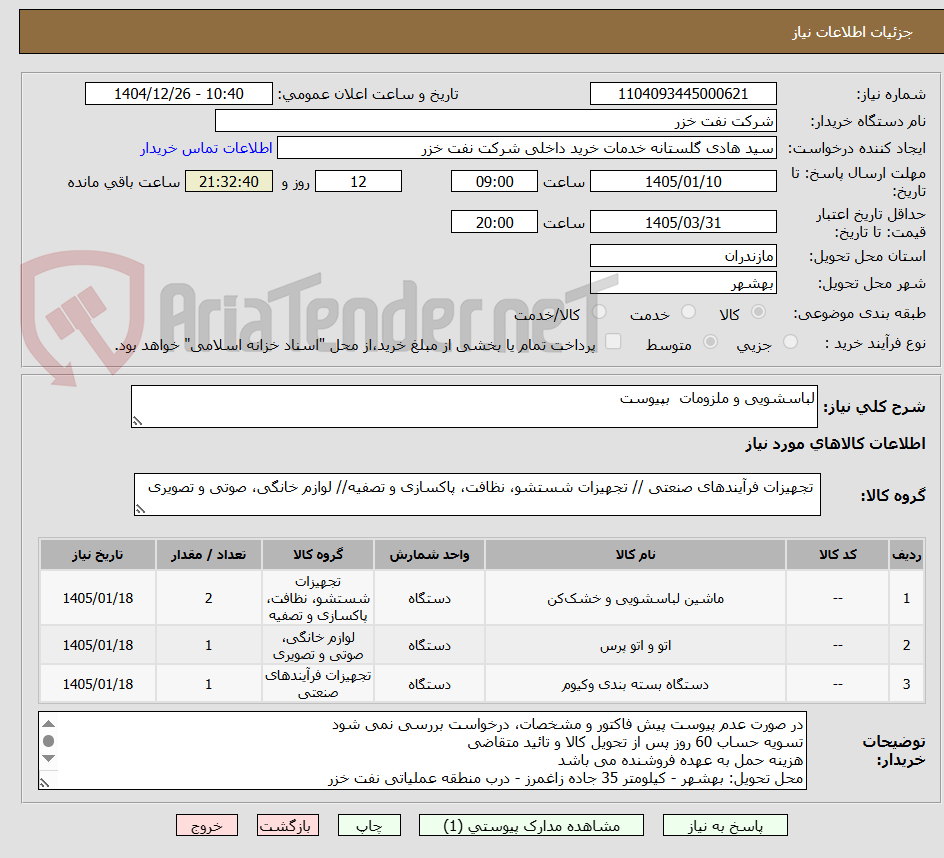Click the remaining time 21:32:40 field
944x858 pixels.
click(229, 181)
